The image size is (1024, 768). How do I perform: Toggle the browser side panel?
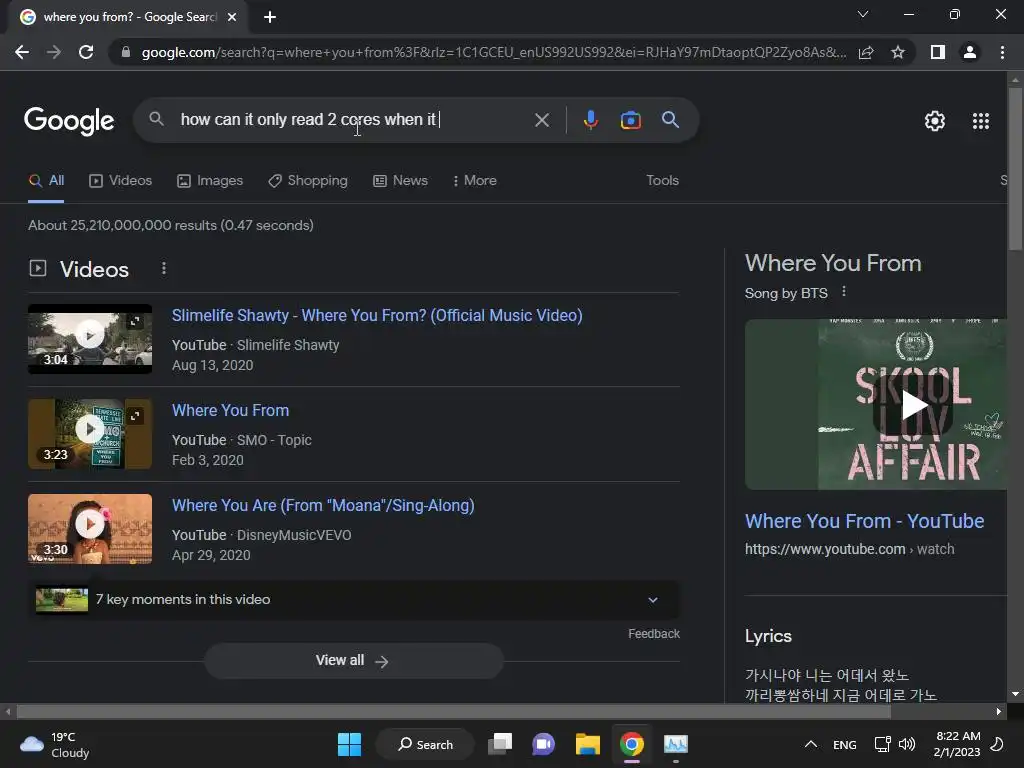[938, 52]
